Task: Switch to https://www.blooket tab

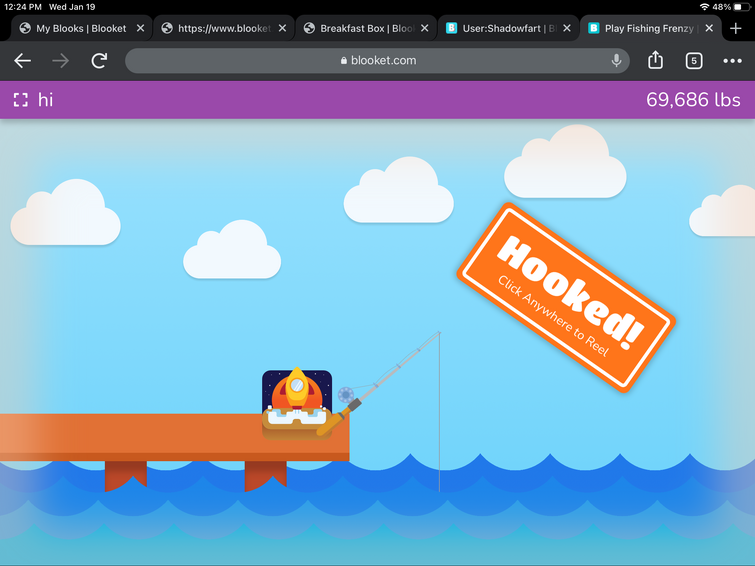Action: coord(223,28)
